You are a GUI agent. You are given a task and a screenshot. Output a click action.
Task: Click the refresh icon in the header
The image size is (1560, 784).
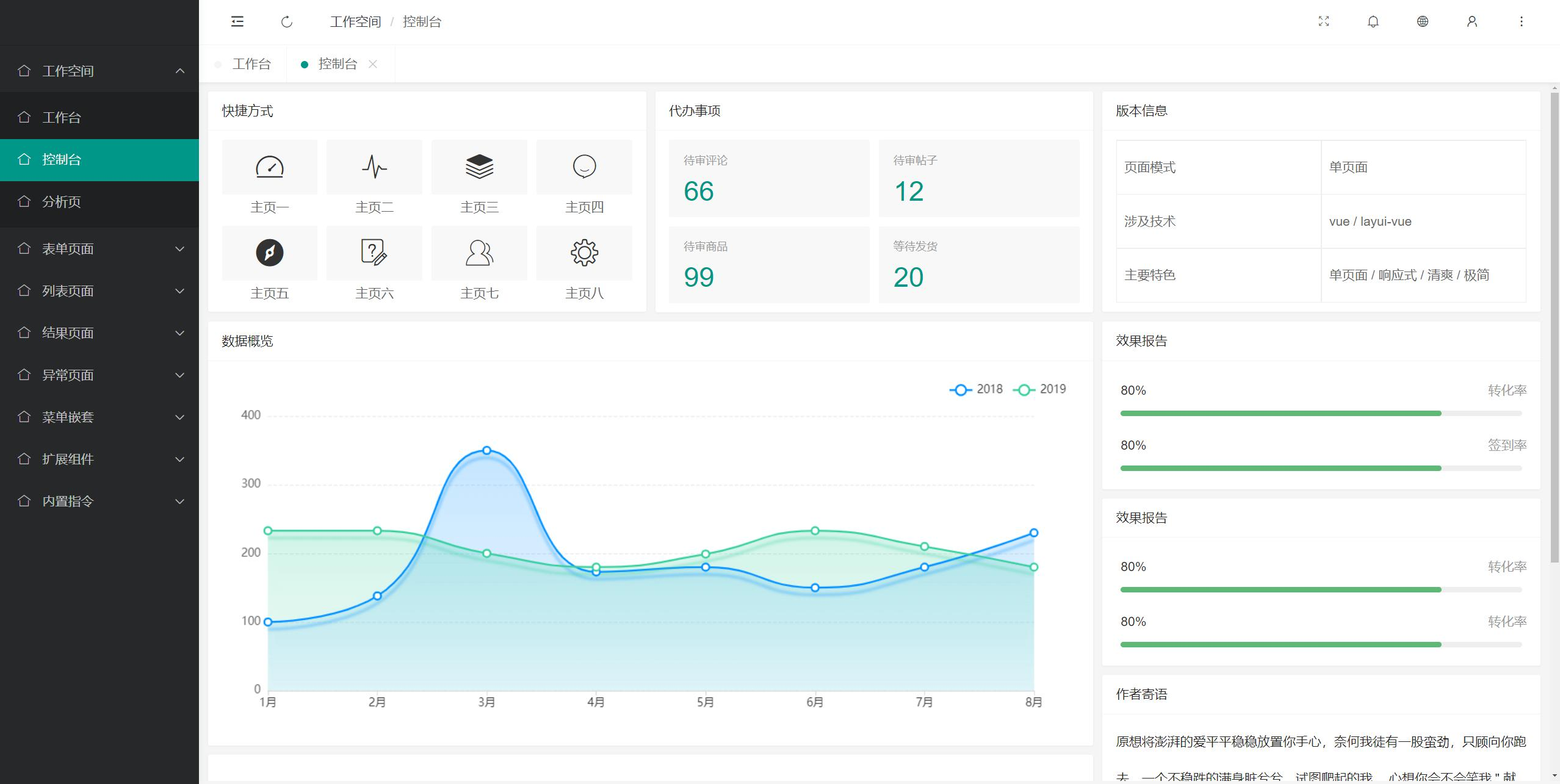(287, 22)
